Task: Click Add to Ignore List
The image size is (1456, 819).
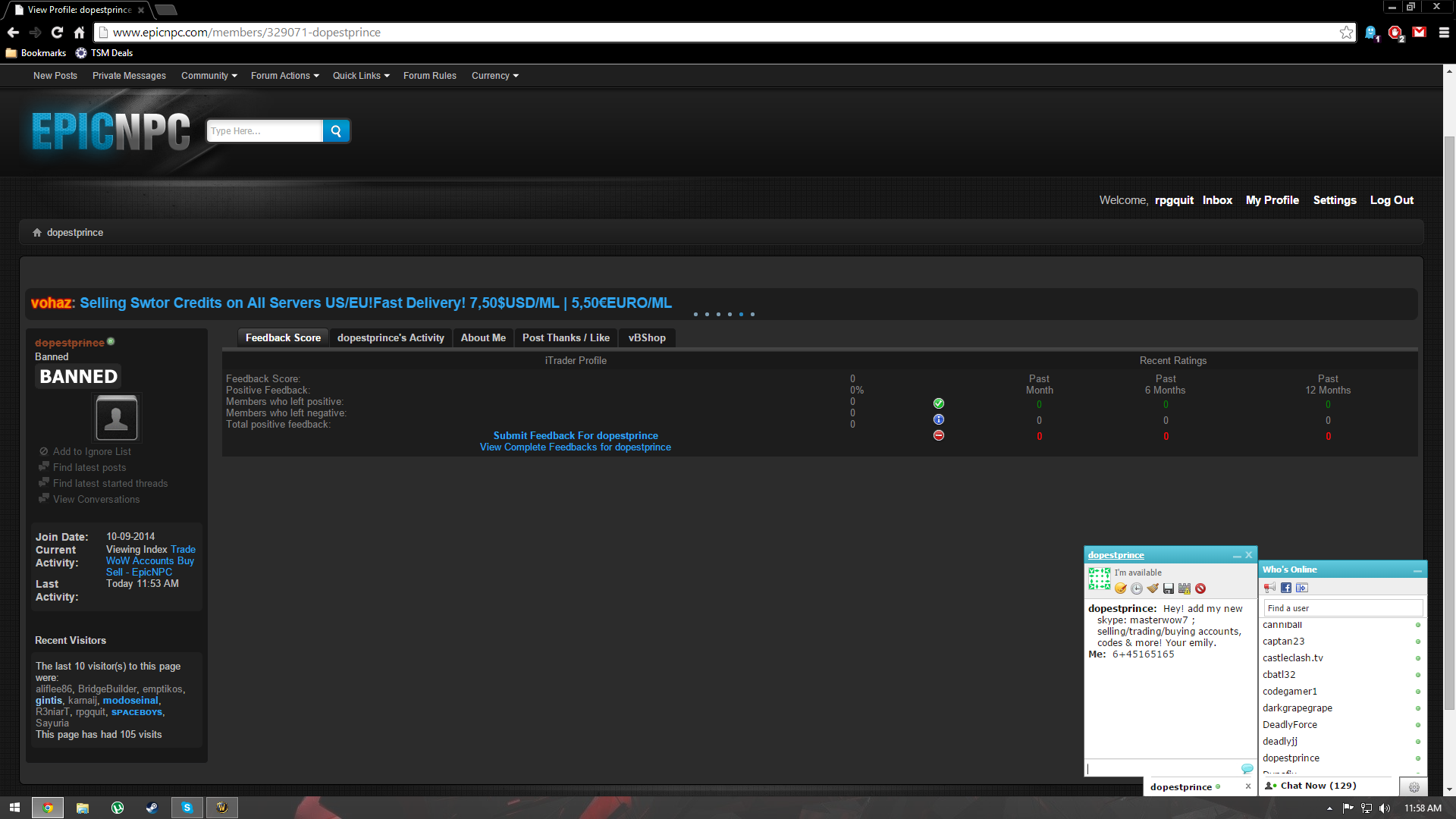Action: click(x=92, y=452)
